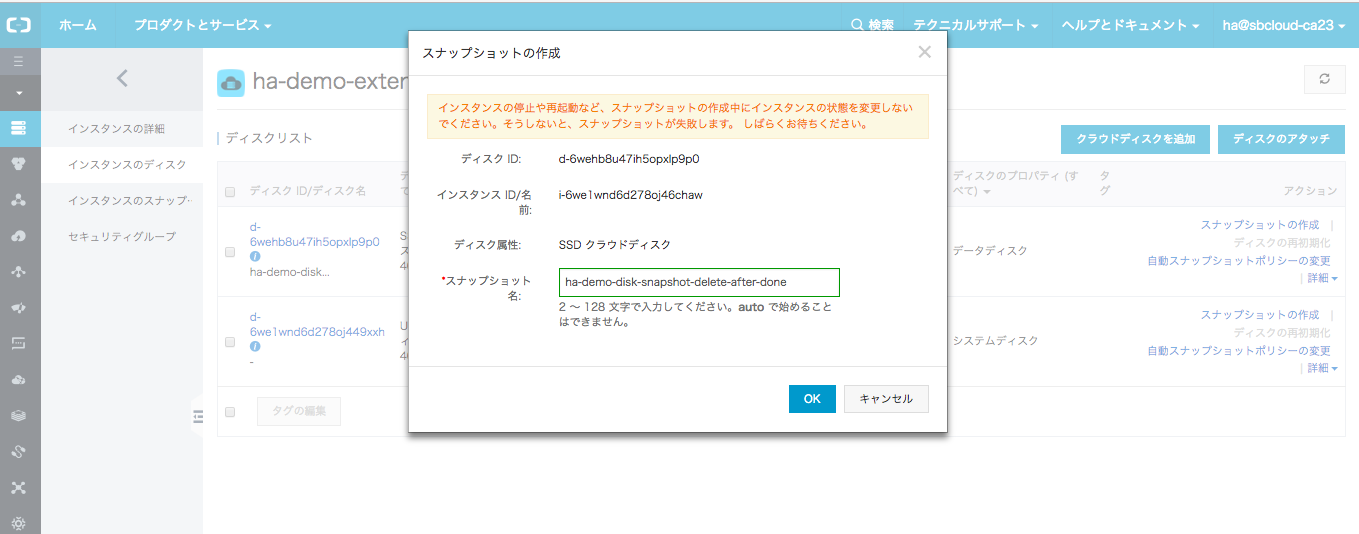
Task: Click キャンセル in the snapshot dialog
Action: coord(886,399)
